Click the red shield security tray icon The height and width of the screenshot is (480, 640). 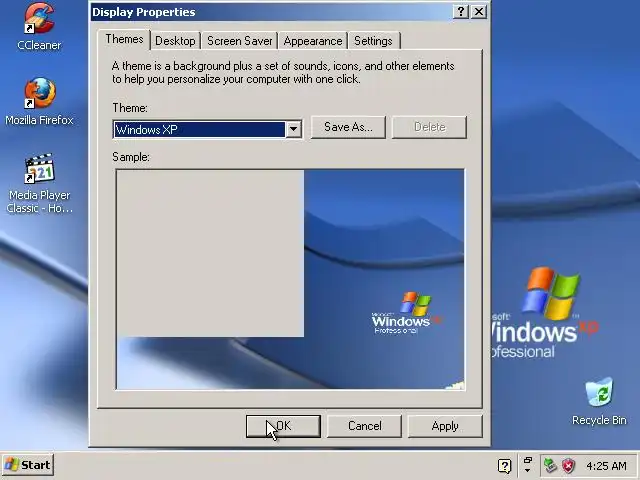[x=568, y=465]
